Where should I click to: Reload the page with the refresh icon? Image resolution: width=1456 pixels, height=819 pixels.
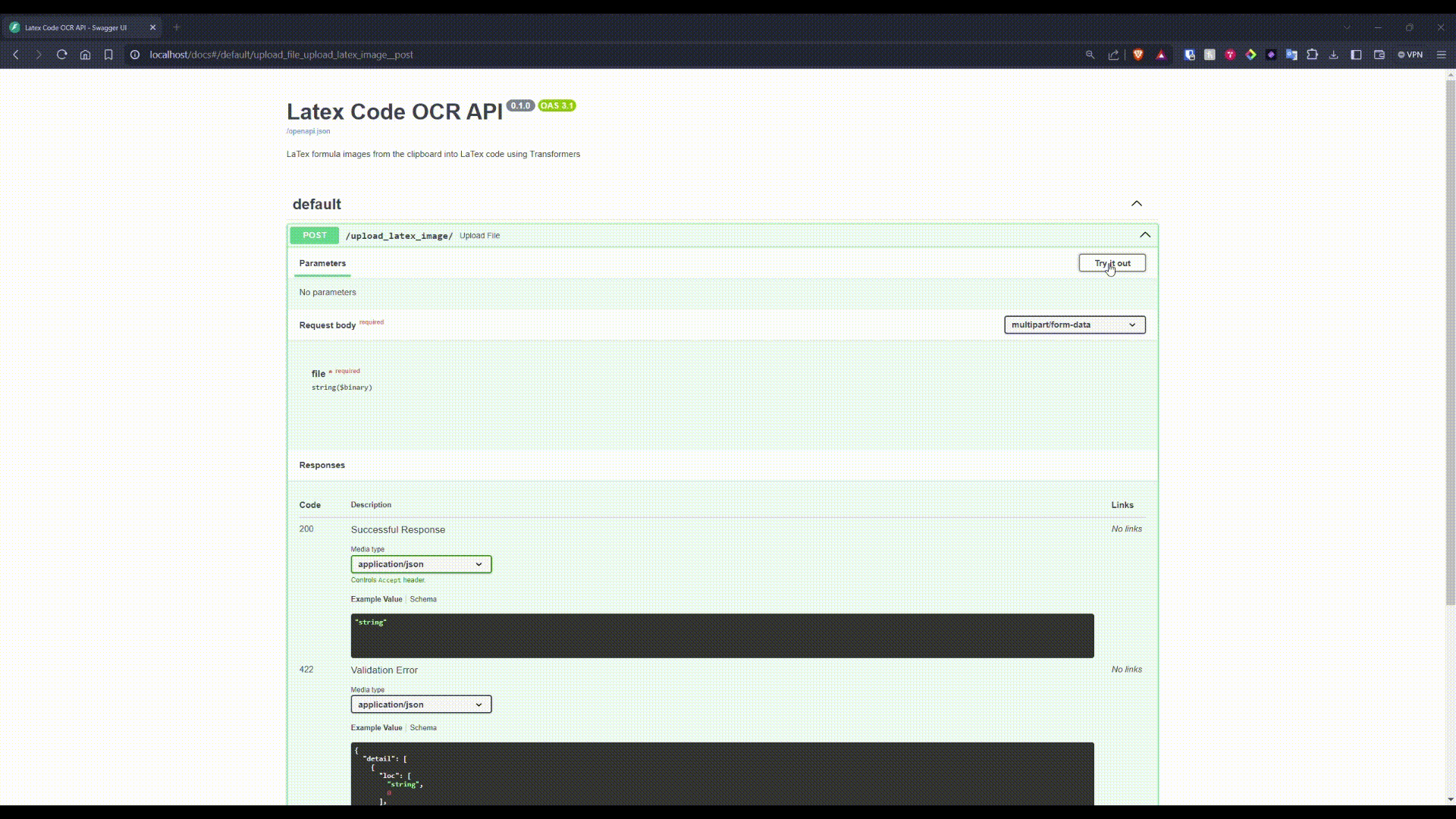(x=62, y=55)
